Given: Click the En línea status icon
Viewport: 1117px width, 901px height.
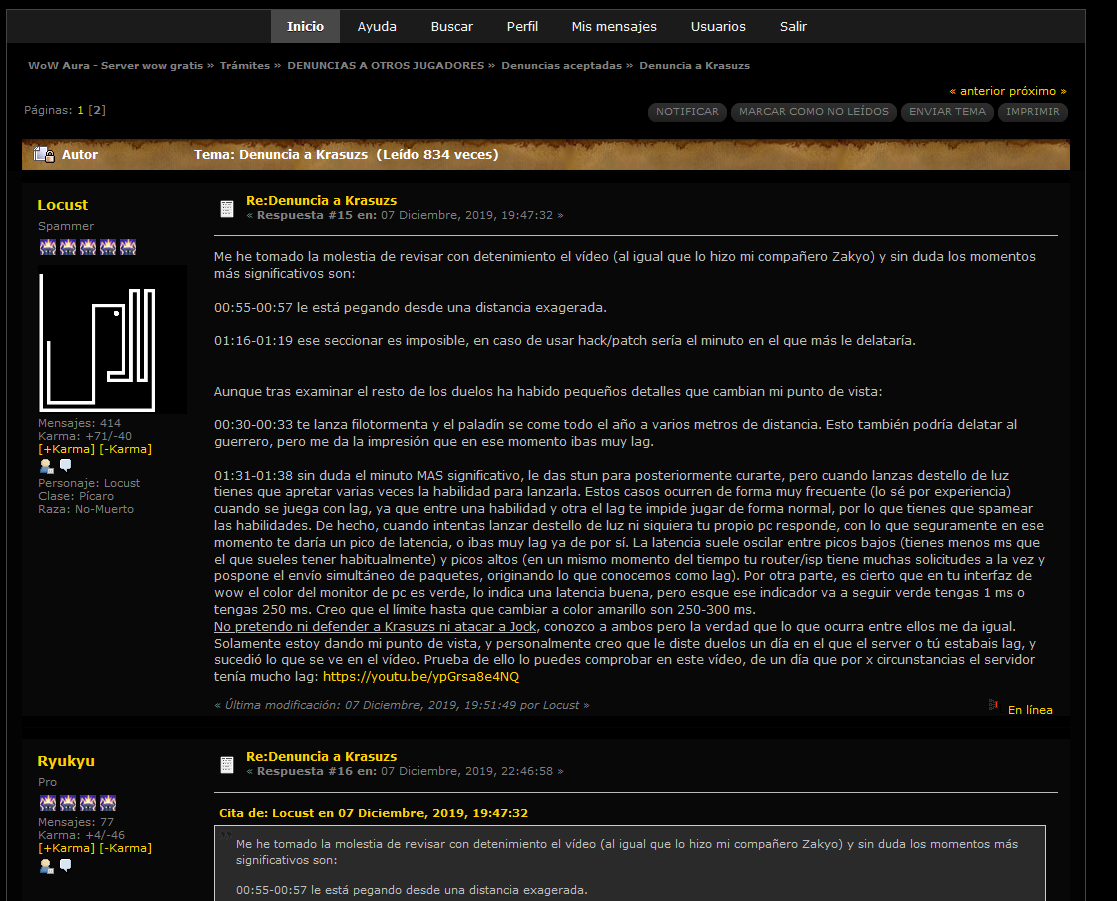Looking at the screenshot, I should (994, 705).
